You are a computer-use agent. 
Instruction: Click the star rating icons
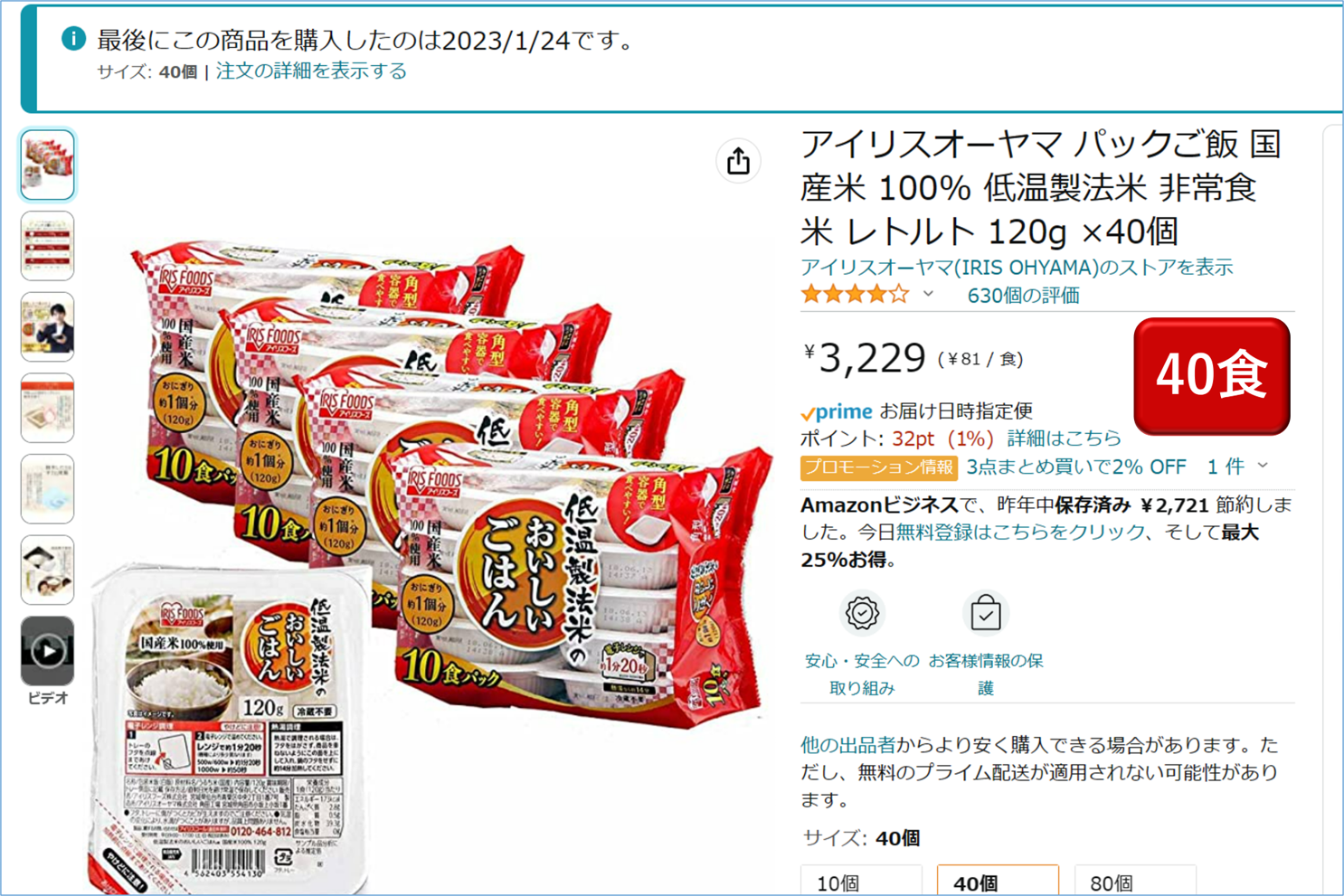pos(855,294)
